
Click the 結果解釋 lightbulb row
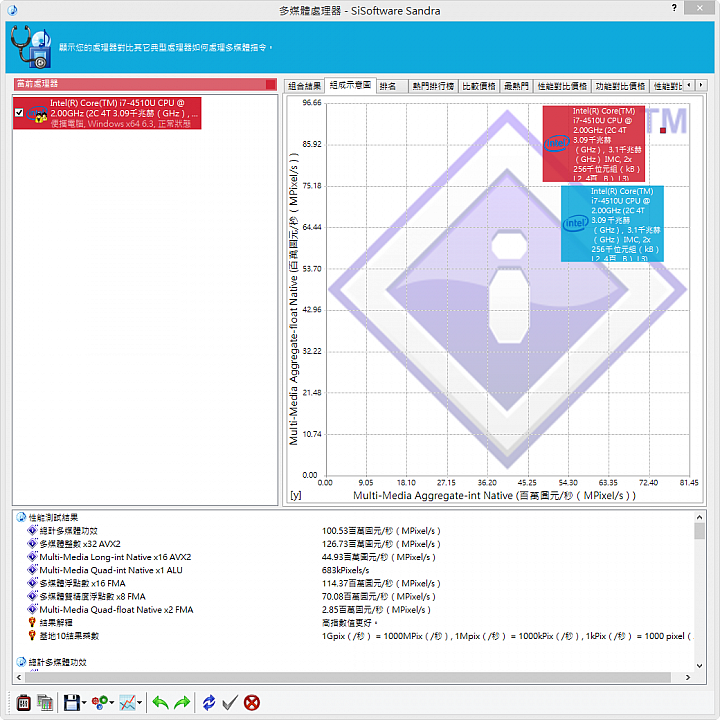(x=51, y=623)
